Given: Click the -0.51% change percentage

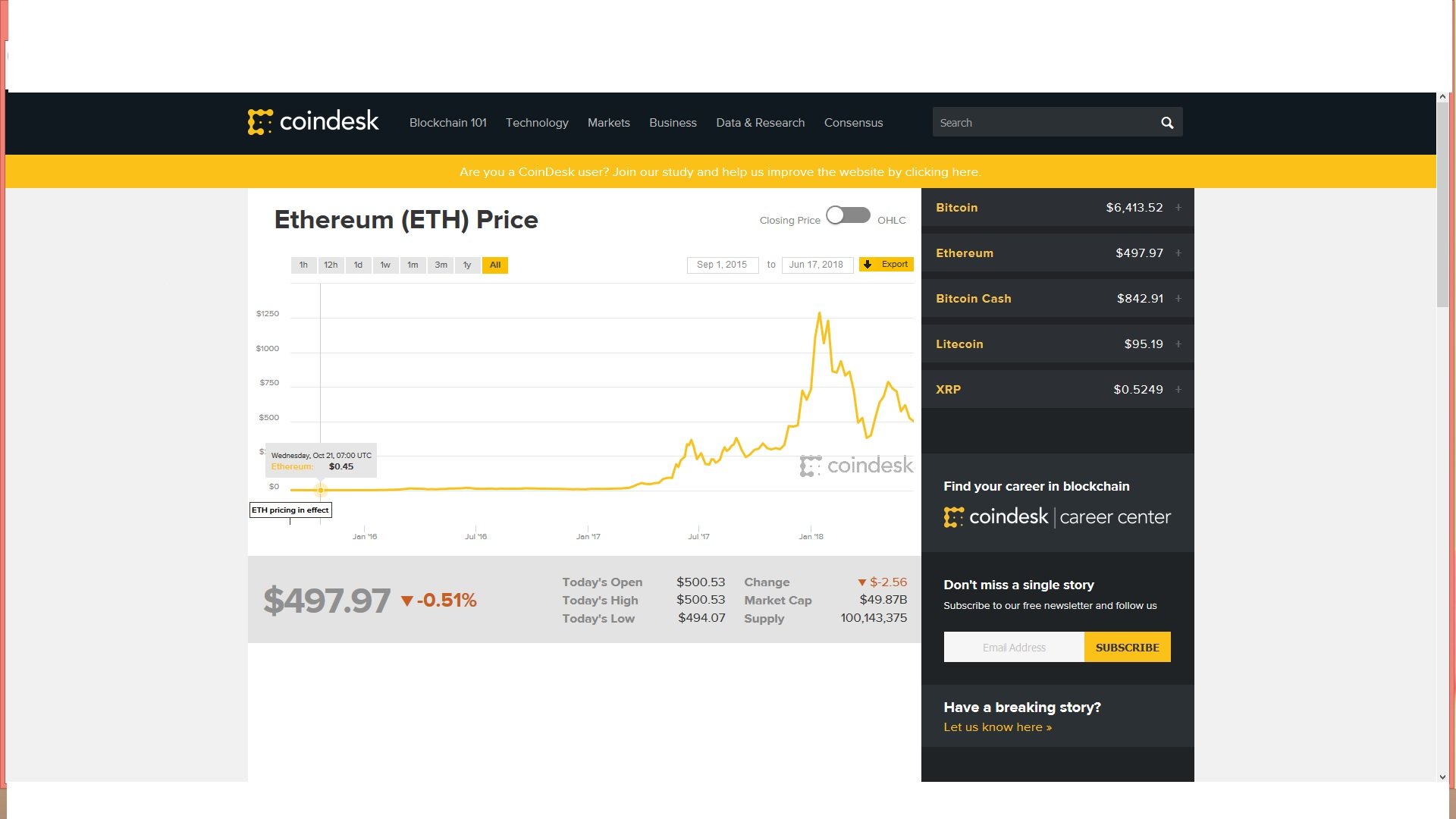Looking at the screenshot, I should pos(439,601).
